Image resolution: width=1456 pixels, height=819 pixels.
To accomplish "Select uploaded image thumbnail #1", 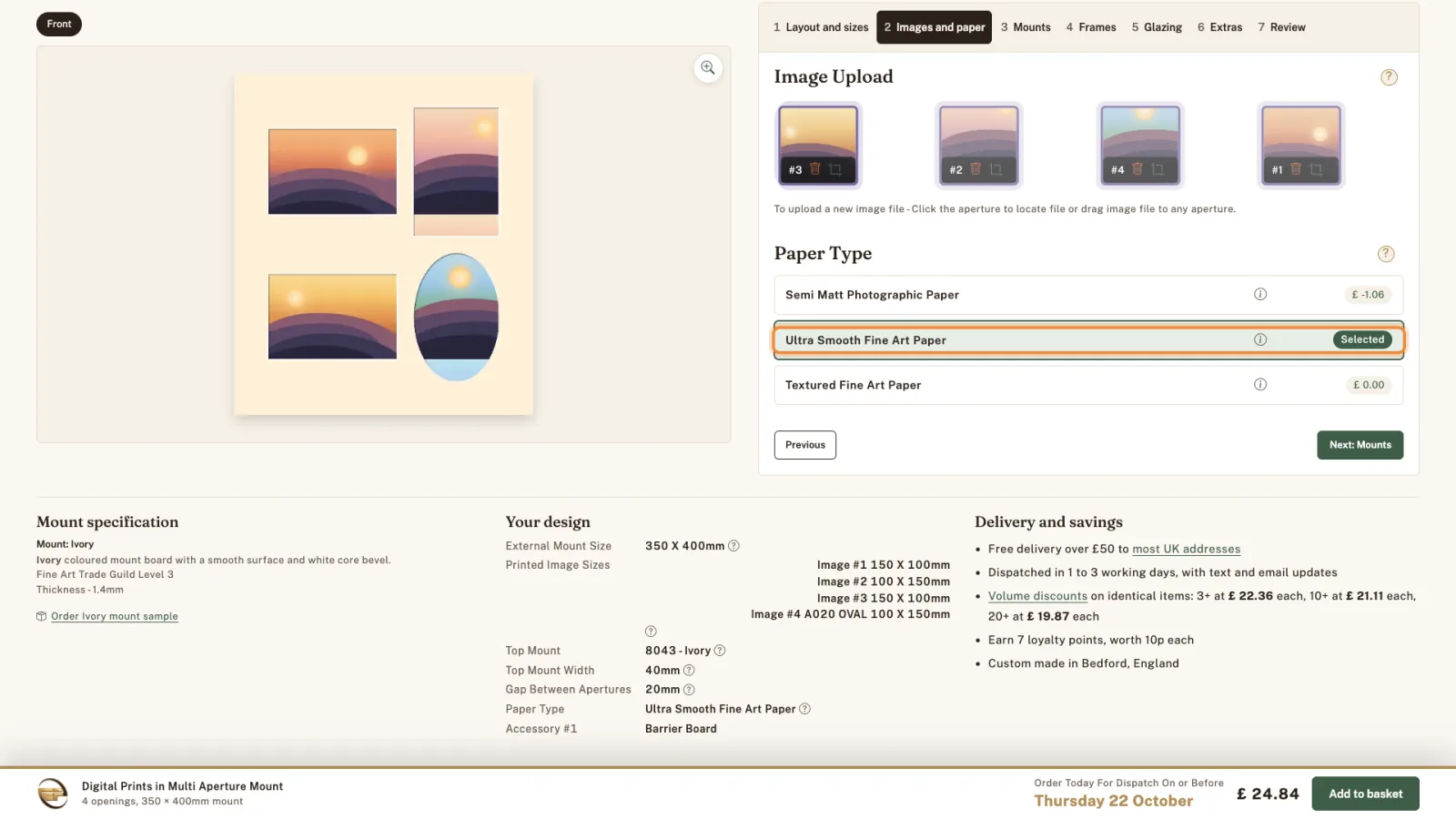I will click(1300, 146).
